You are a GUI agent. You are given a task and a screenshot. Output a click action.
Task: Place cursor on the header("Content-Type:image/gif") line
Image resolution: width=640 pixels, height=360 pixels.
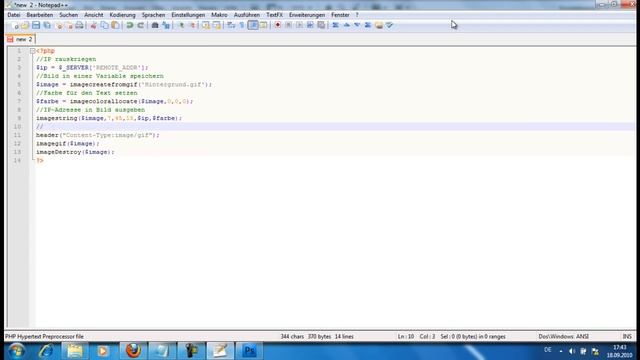[97, 135]
